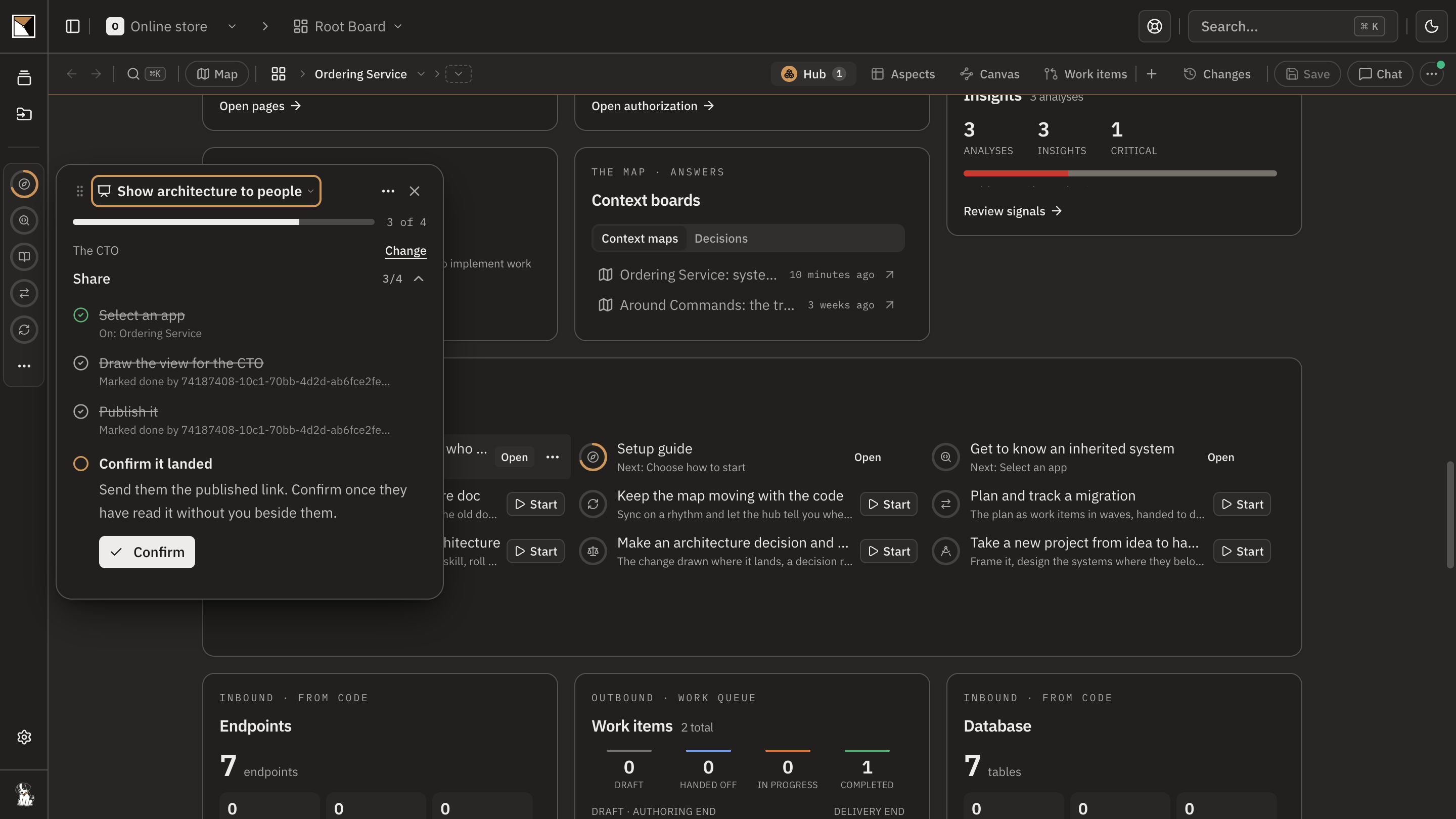Image resolution: width=1456 pixels, height=819 pixels.
Task: Click the Change link
Action: point(406,250)
